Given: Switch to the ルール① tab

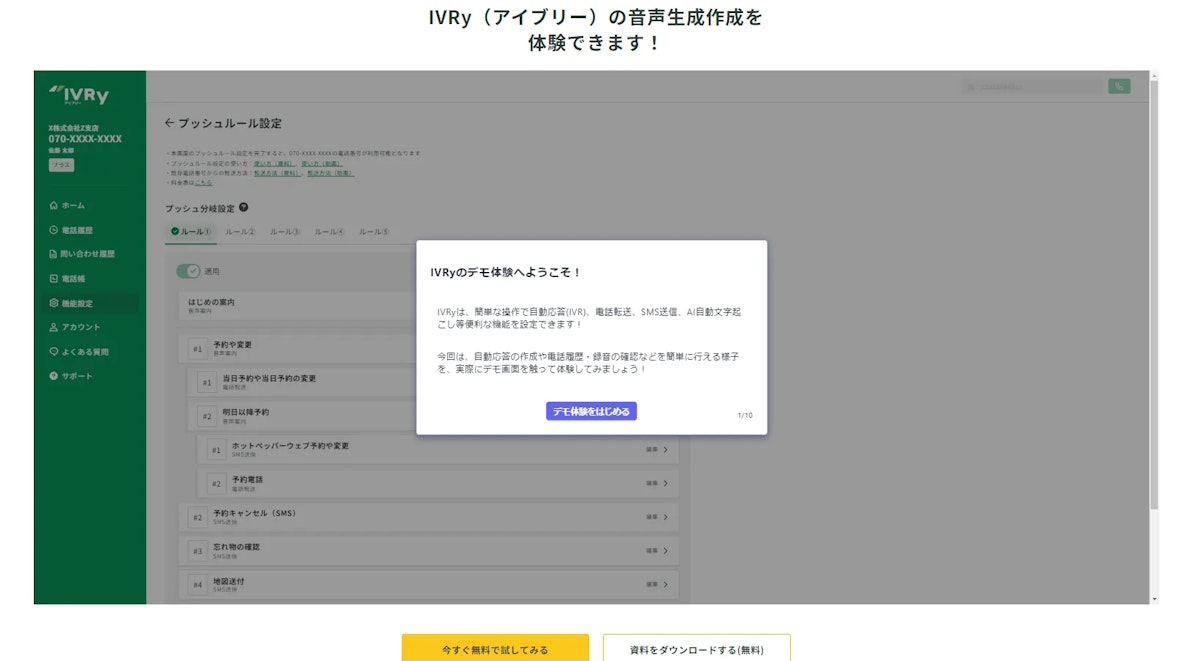Looking at the screenshot, I should [x=191, y=232].
